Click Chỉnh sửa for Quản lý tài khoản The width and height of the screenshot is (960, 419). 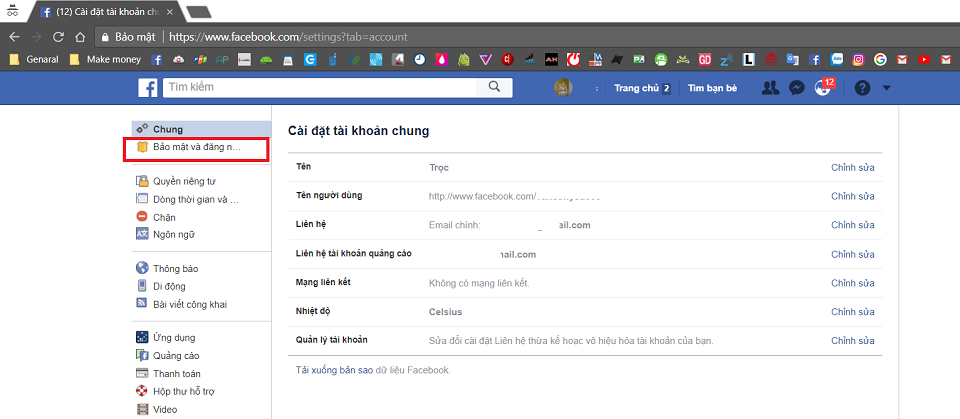click(852, 341)
